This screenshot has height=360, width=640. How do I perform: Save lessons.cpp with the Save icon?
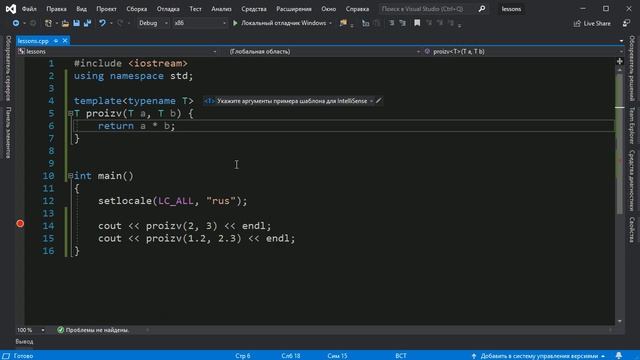(x=76, y=23)
